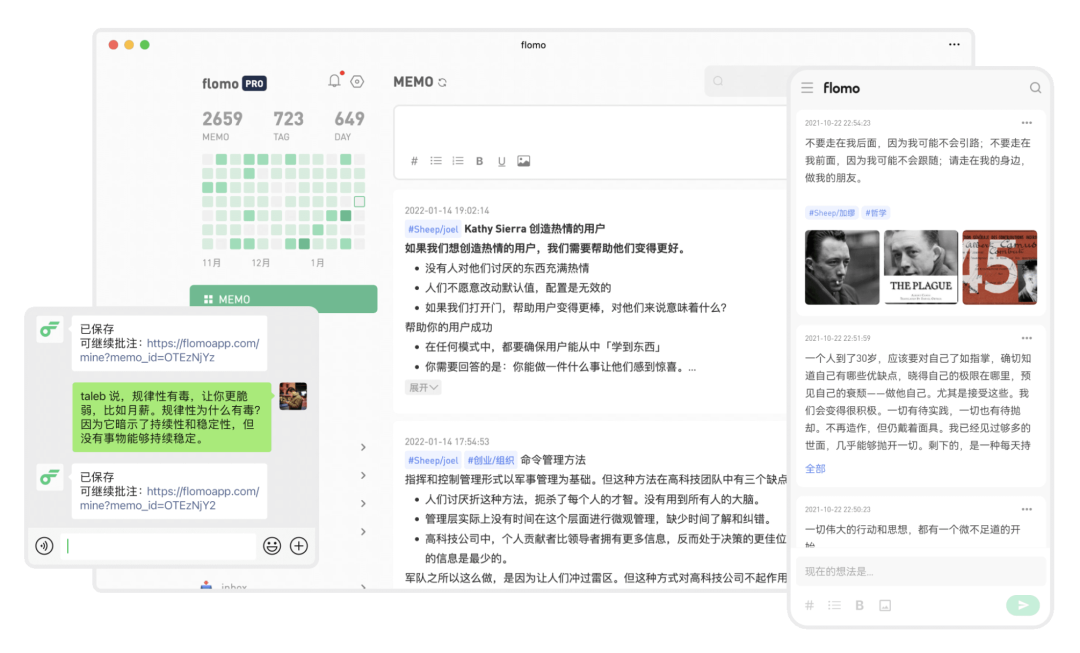Image resolution: width=1080 pixels, height=653 pixels.
Task: Tap the search icon in mobile flomo header
Action: [1035, 88]
